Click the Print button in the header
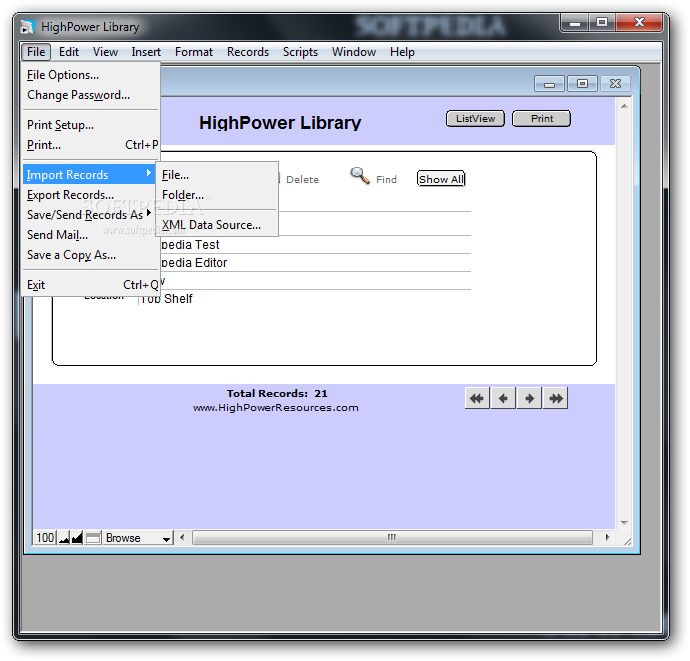This screenshot has width=690, height=661. tap(541, 118)
